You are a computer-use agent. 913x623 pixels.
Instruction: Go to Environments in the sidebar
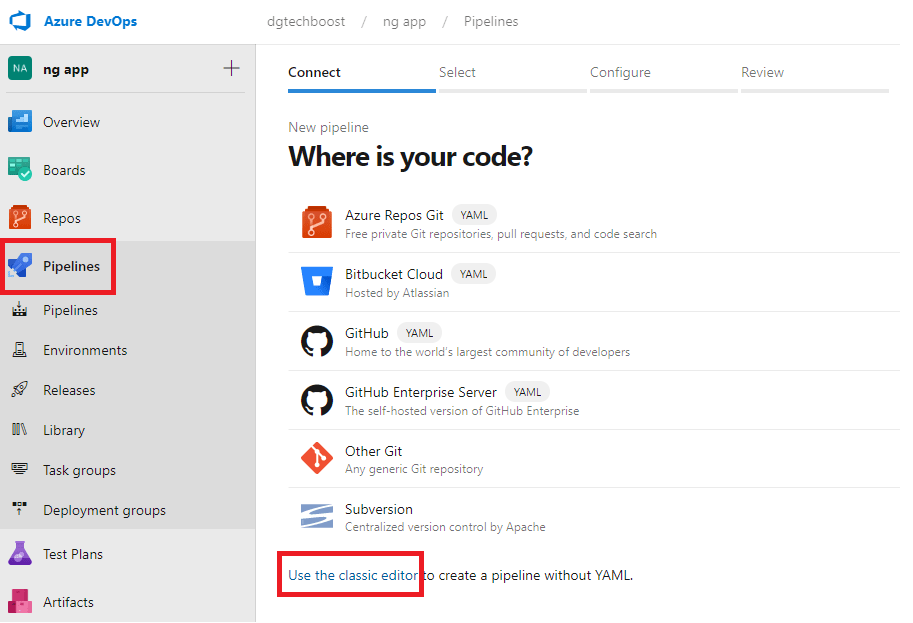[85, 350]
